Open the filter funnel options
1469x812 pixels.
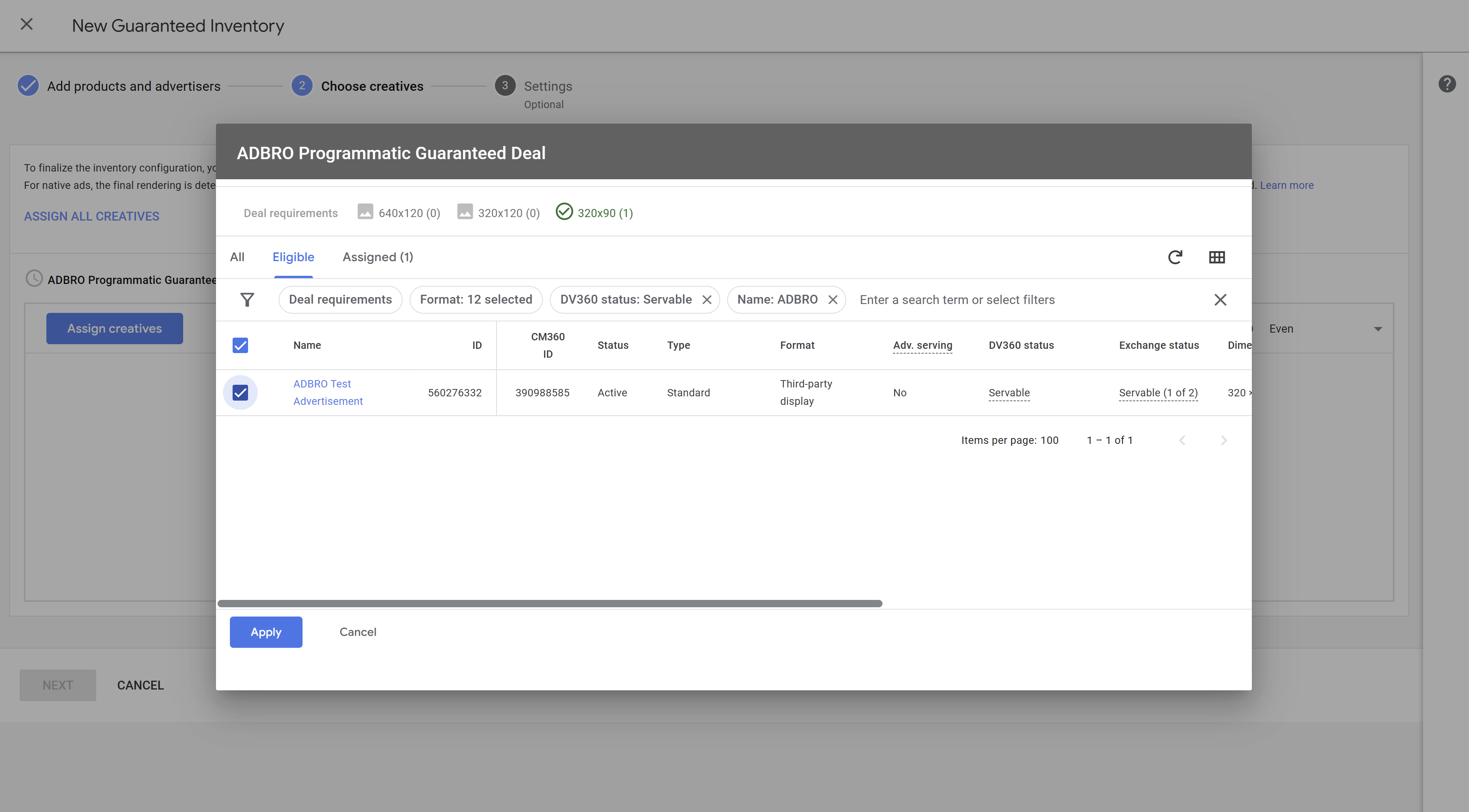tap(248, 299)
